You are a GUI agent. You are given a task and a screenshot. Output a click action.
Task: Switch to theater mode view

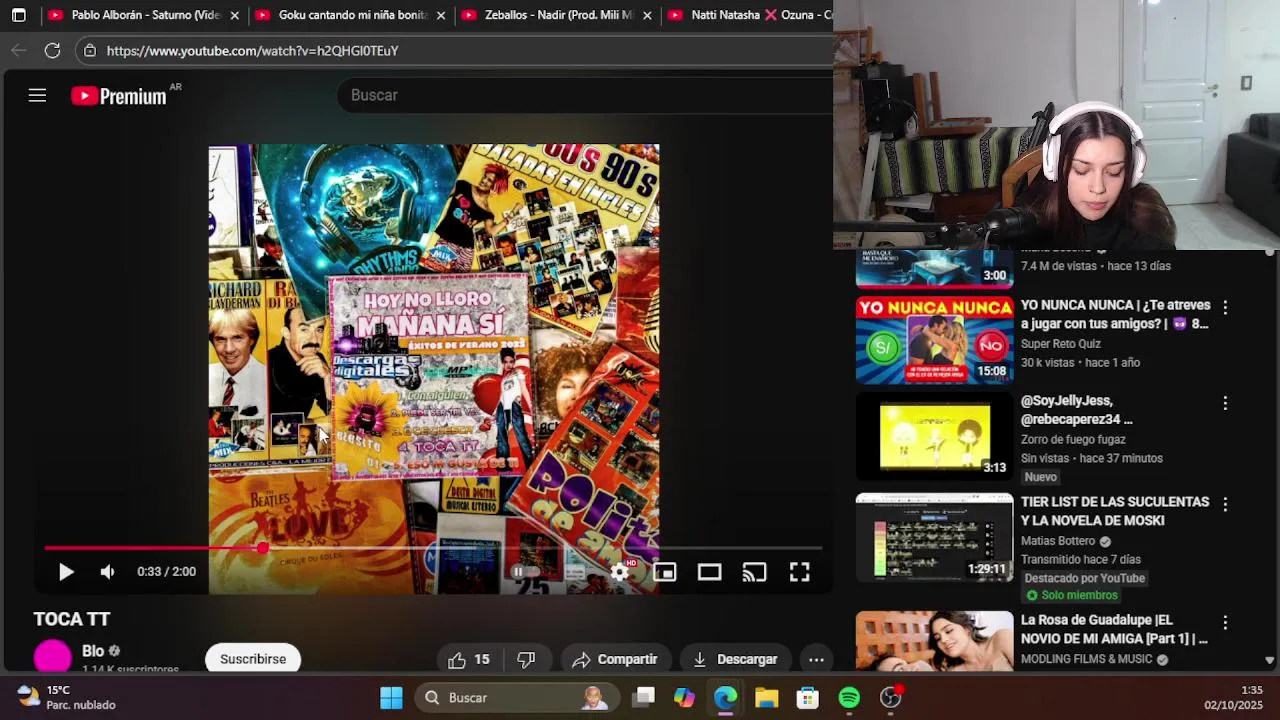[710, 572]
